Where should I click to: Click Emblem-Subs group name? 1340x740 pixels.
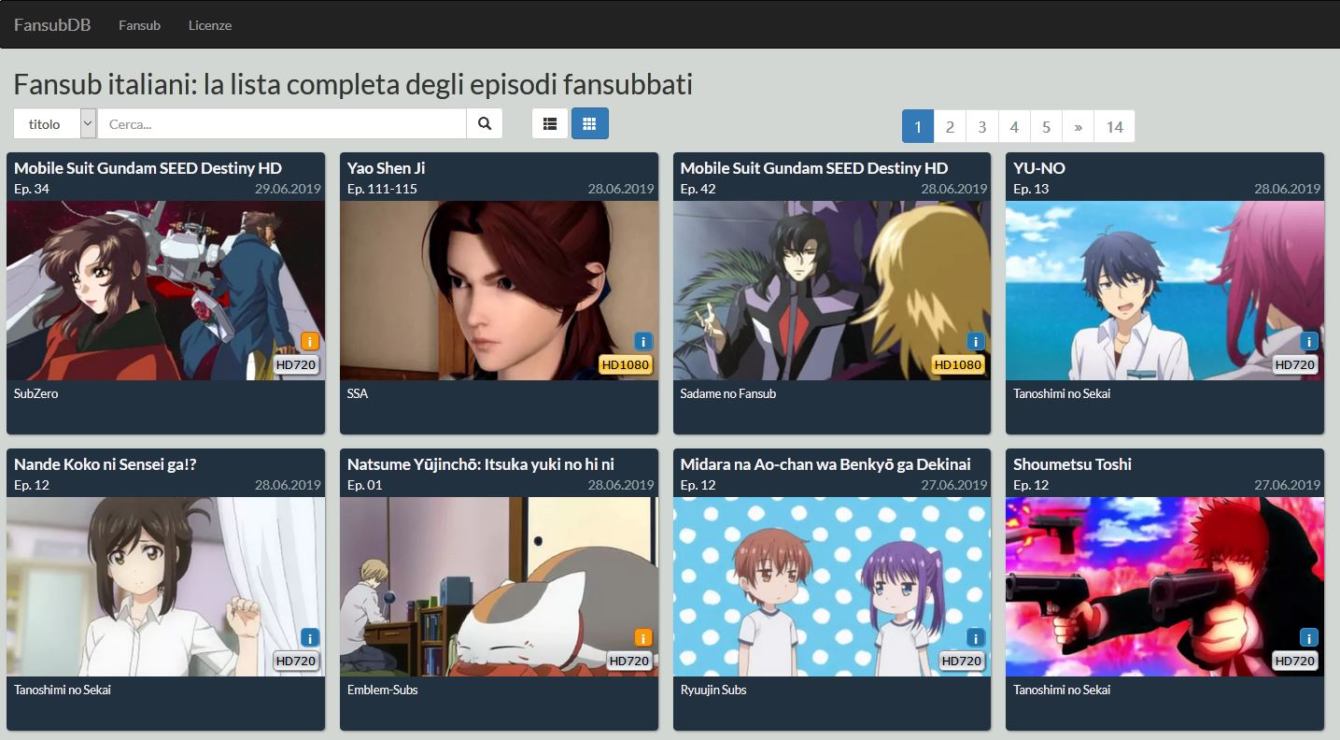pyautogui.click(x=382, y=690)
